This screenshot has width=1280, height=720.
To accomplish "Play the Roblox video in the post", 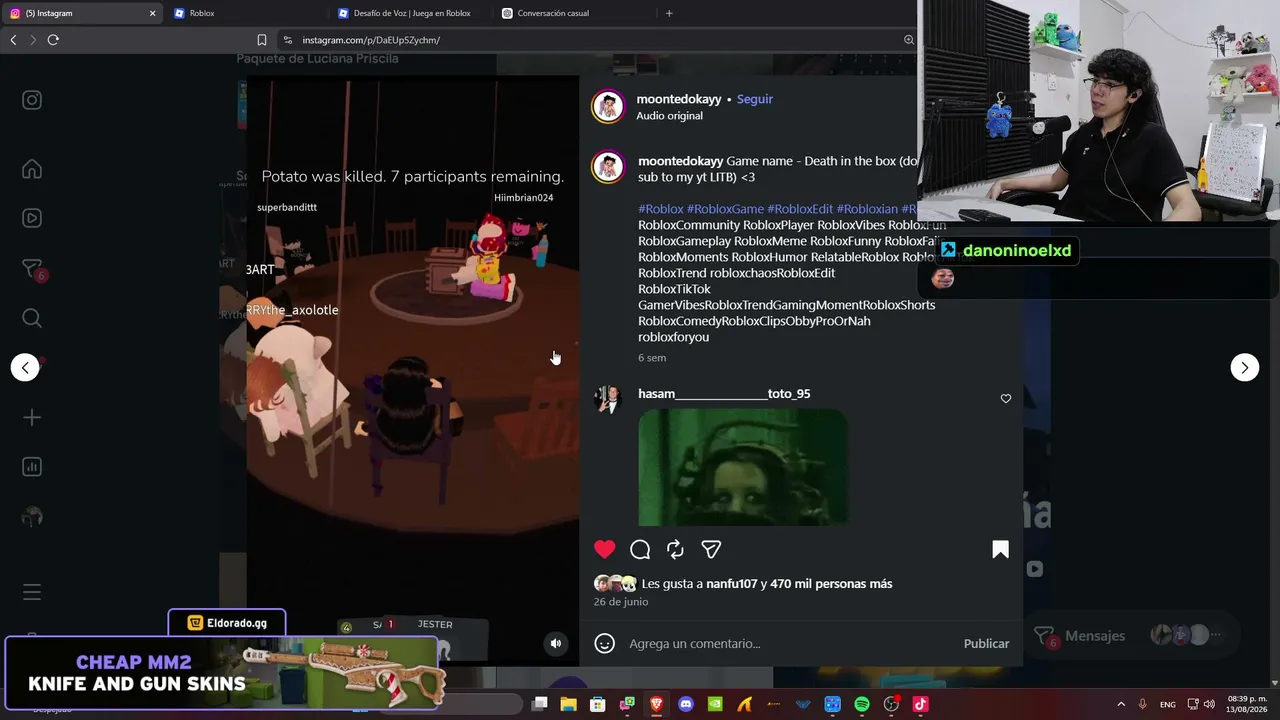I will coord(413,370).
